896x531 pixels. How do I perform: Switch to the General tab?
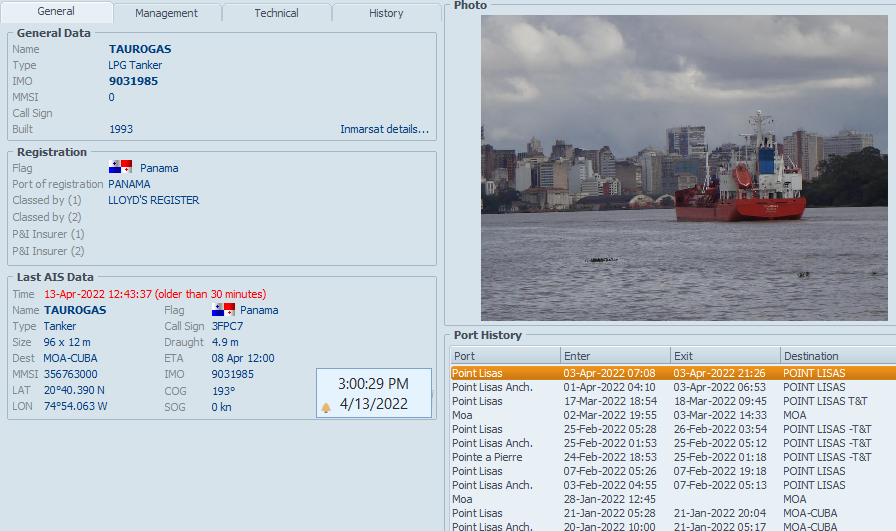(56, 11)
